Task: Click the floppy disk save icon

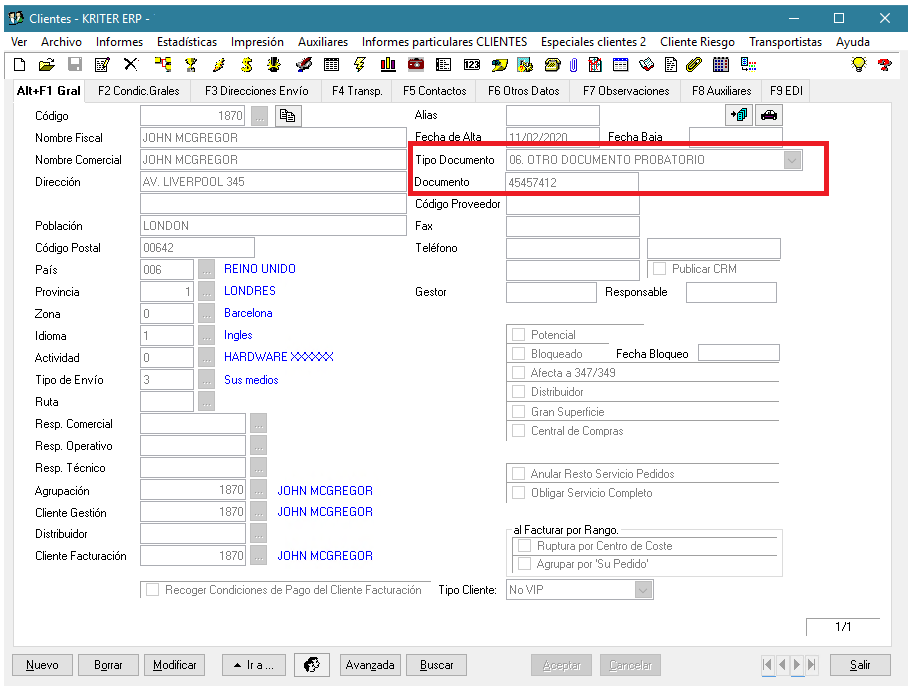Action: 75,65
